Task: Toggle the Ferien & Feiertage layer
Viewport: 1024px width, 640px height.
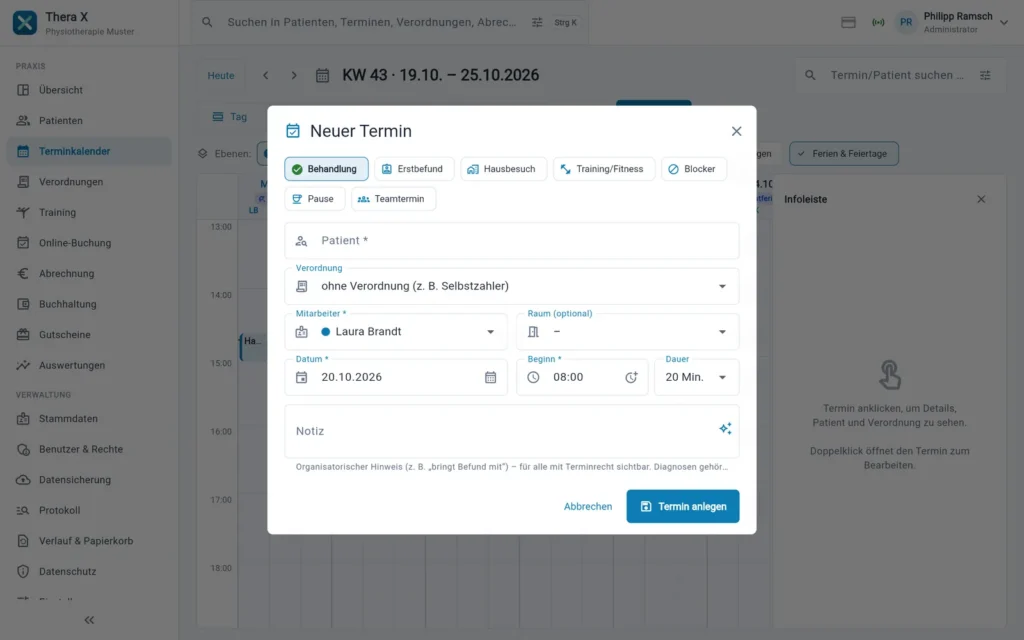Action: pos(844,153)
